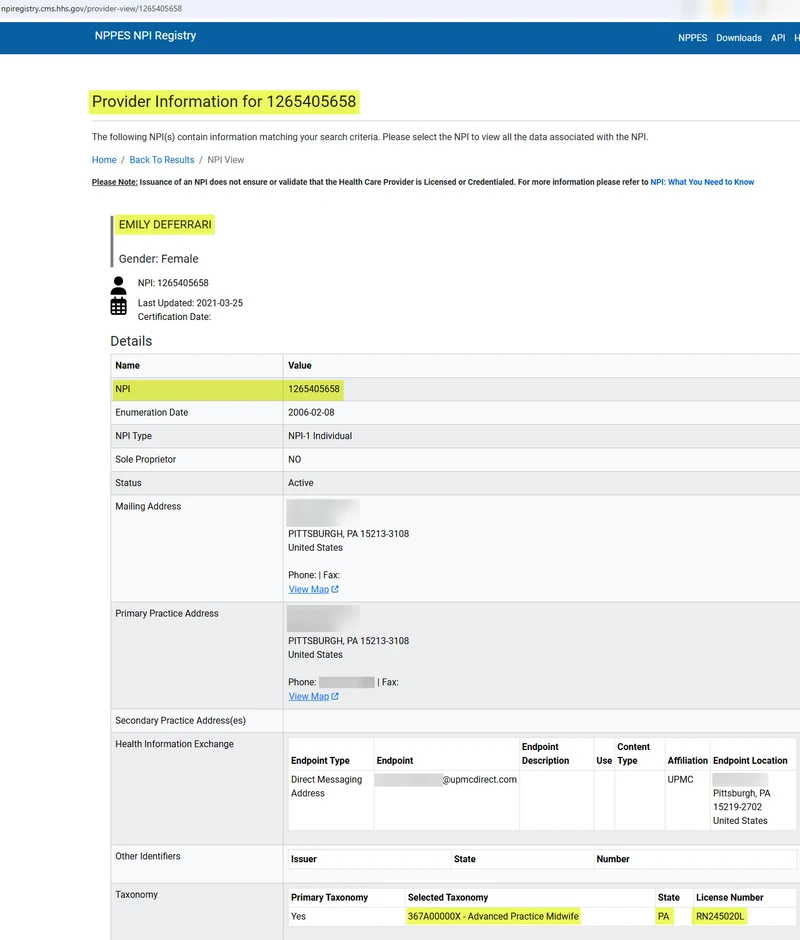Select the 'NPI-1 Individual' value

320,436
